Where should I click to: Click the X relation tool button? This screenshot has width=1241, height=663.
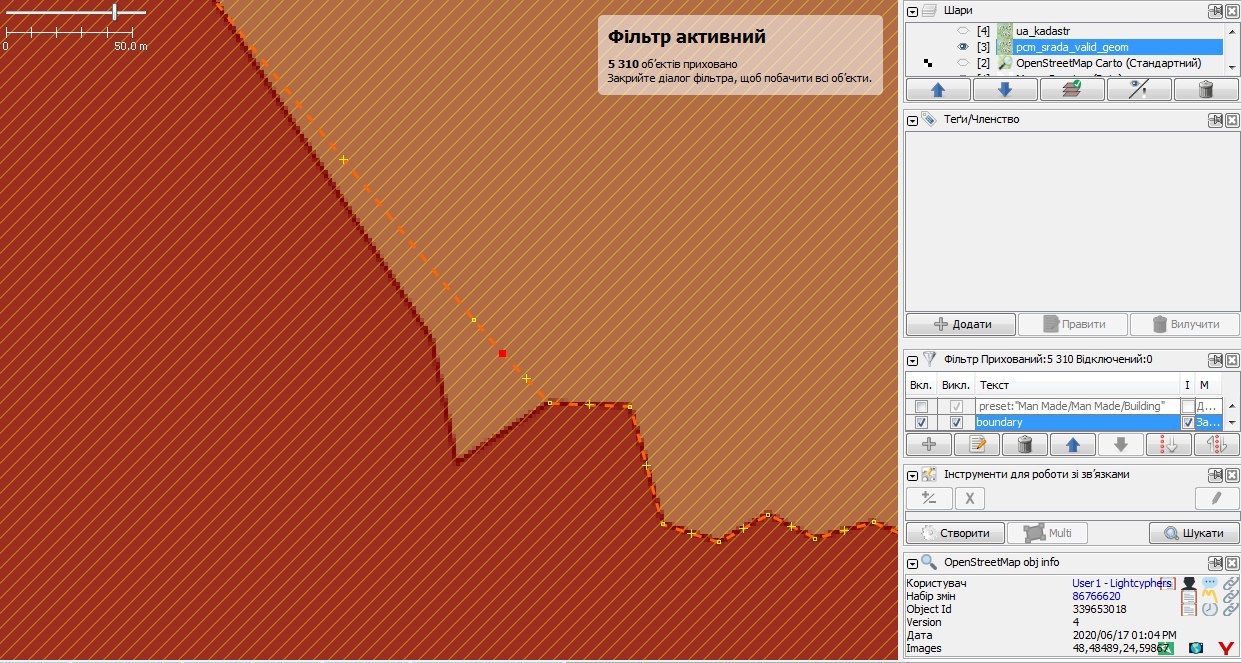pos(970,498)
